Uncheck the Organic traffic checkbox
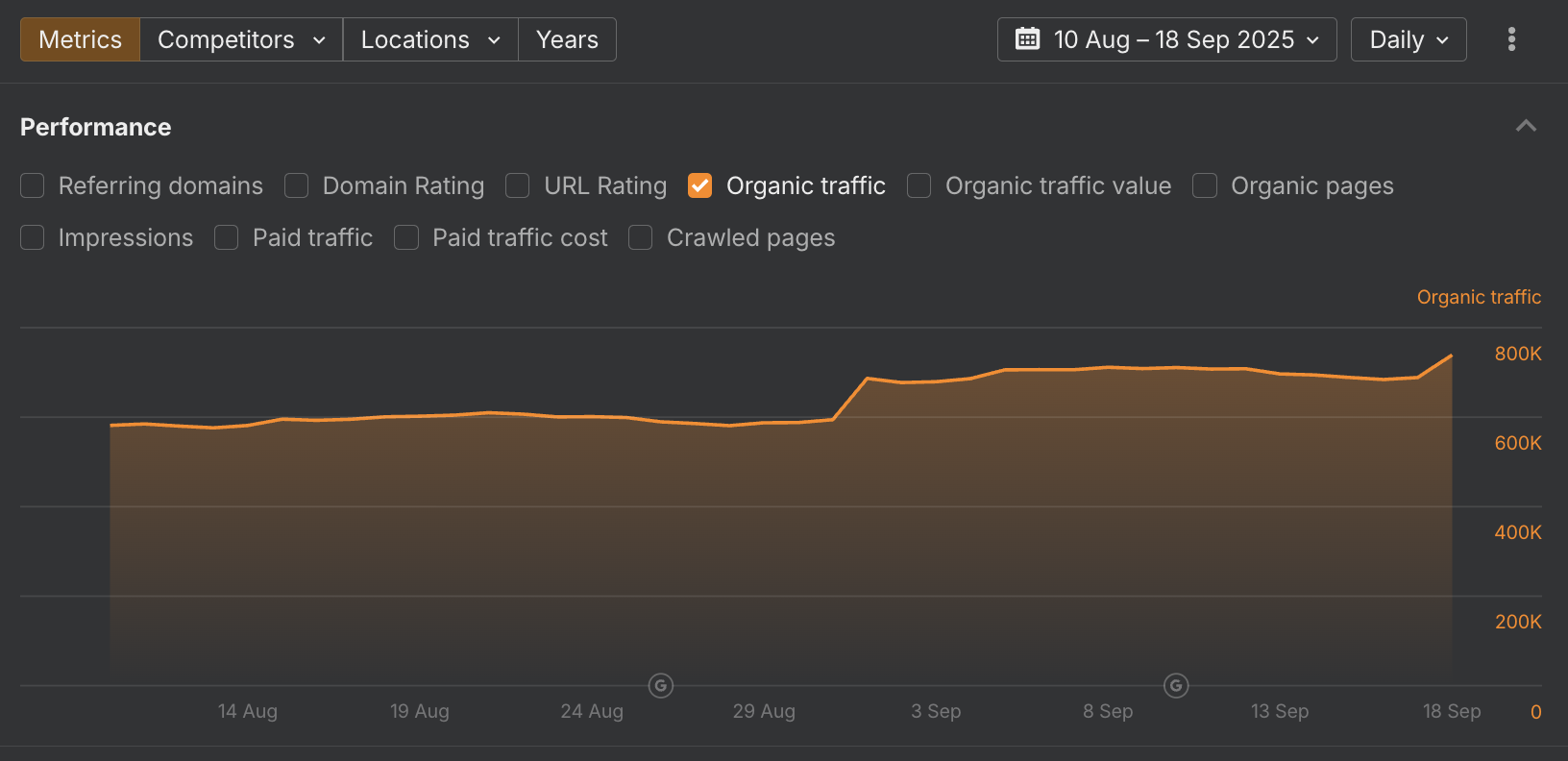1568x761 pixels. [x=700, y=185]
